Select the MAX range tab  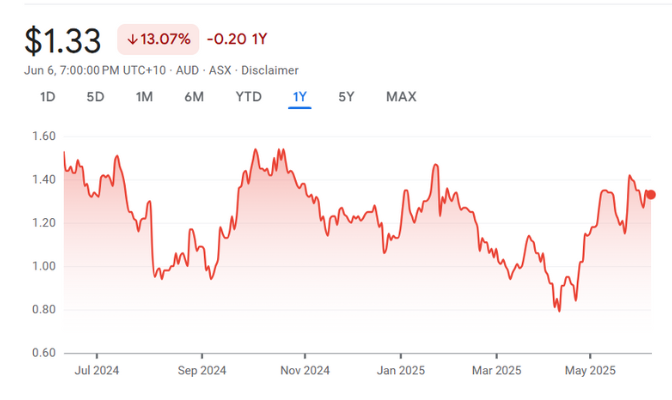point(401,97)
